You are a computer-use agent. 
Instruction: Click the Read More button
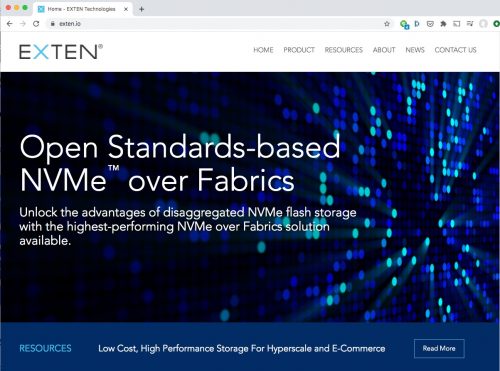(x=439, y=349)
